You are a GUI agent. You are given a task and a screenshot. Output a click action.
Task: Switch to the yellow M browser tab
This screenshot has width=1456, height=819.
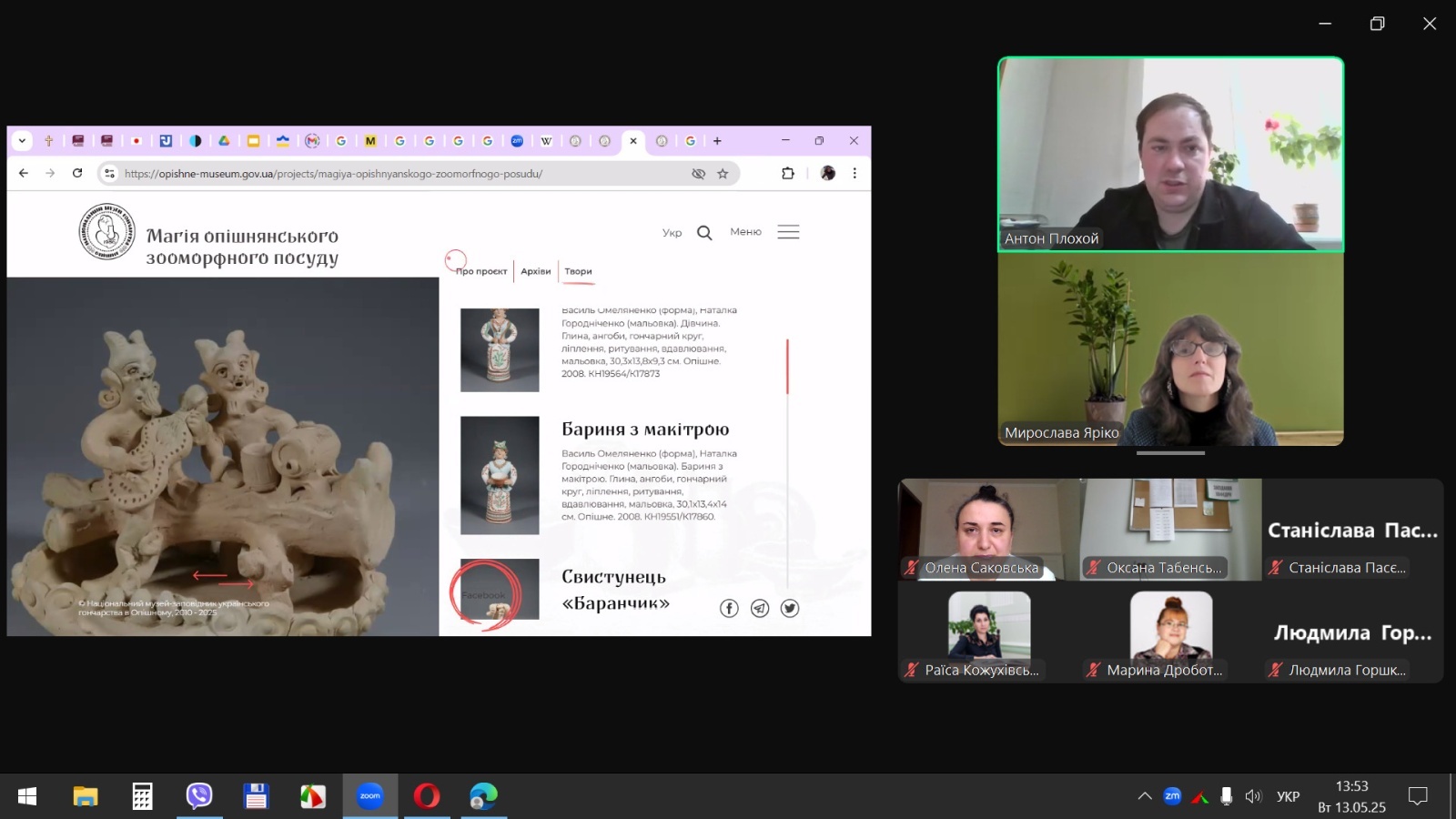[370, 141]
